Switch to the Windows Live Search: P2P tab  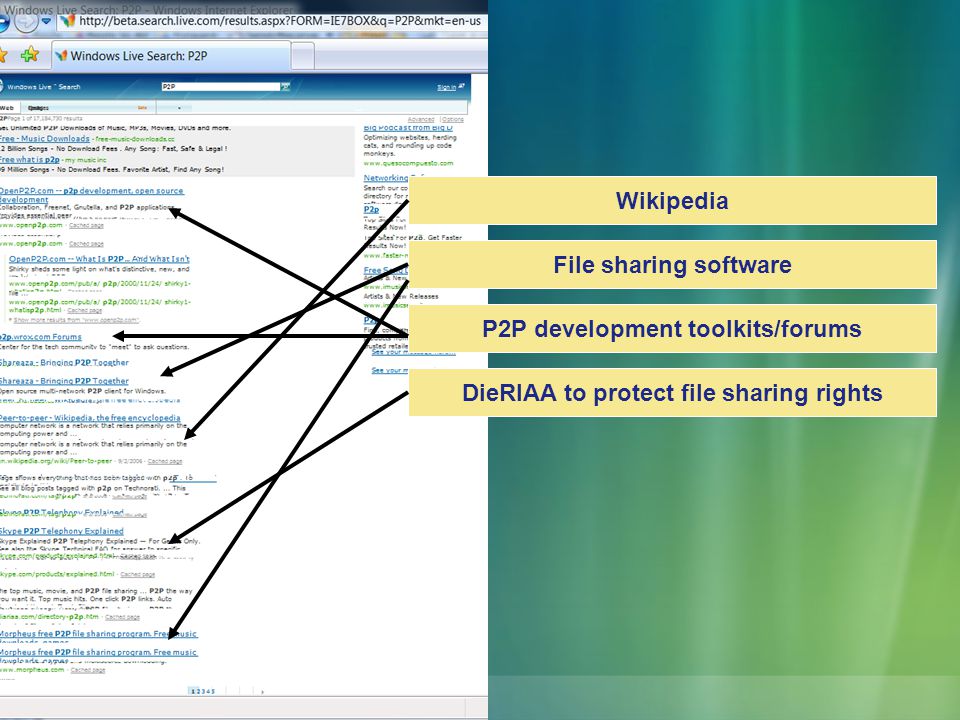coord(171,56)
